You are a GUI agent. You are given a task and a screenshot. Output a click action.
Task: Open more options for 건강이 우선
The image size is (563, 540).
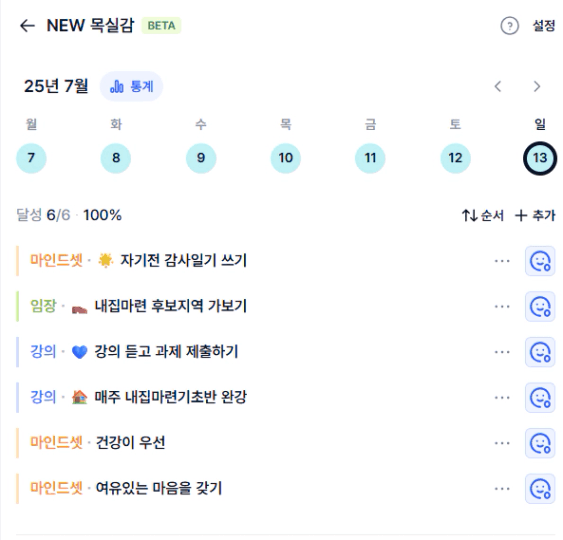tap(502, 443)
